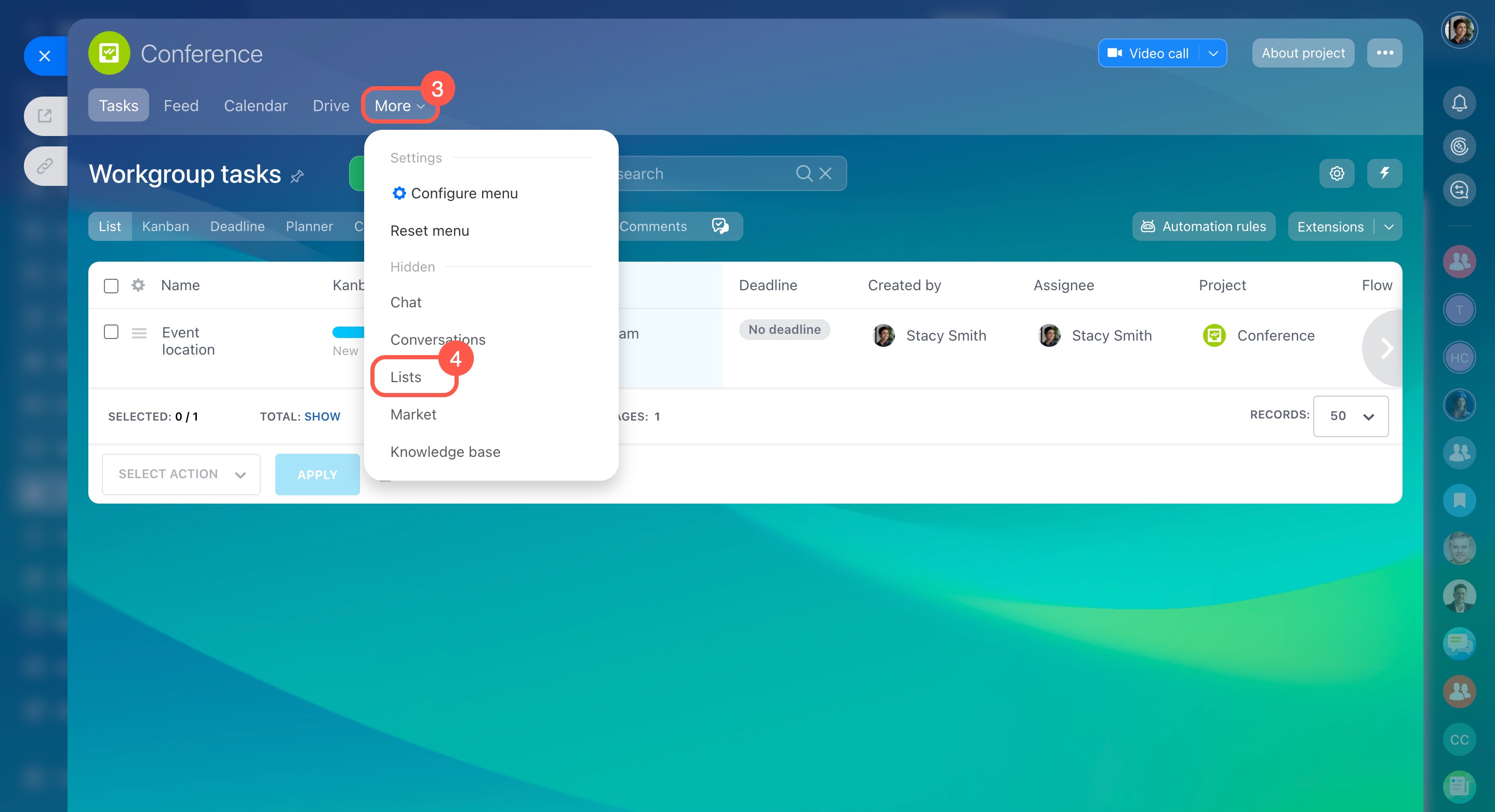1495x812 pixels.
Task: Click the video camera Video call button
Action: click(1149, 53)
